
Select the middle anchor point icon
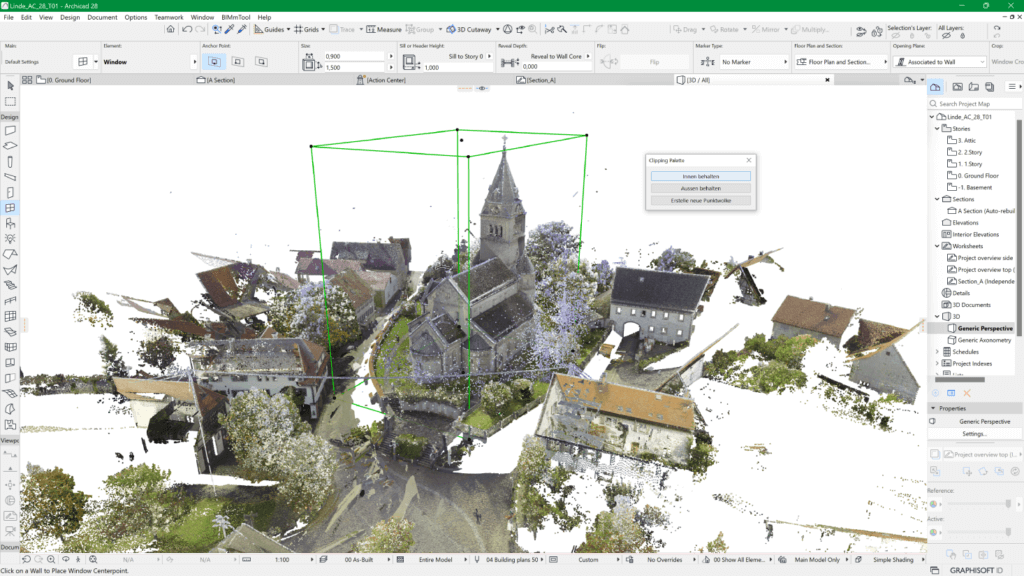tap(238, 61)
